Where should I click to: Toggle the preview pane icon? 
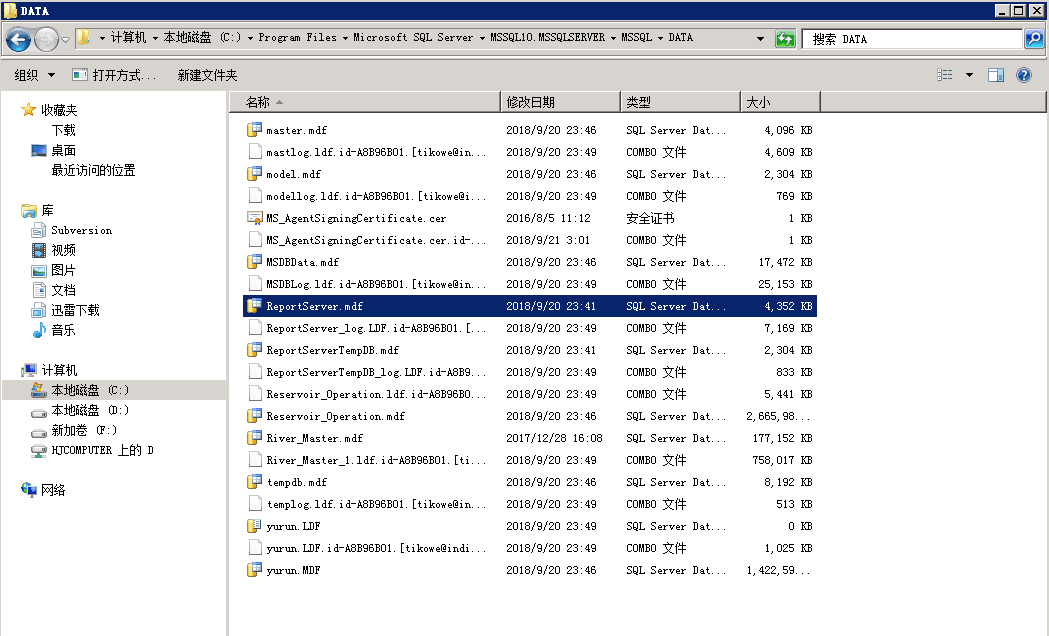(x=996, y=75)
